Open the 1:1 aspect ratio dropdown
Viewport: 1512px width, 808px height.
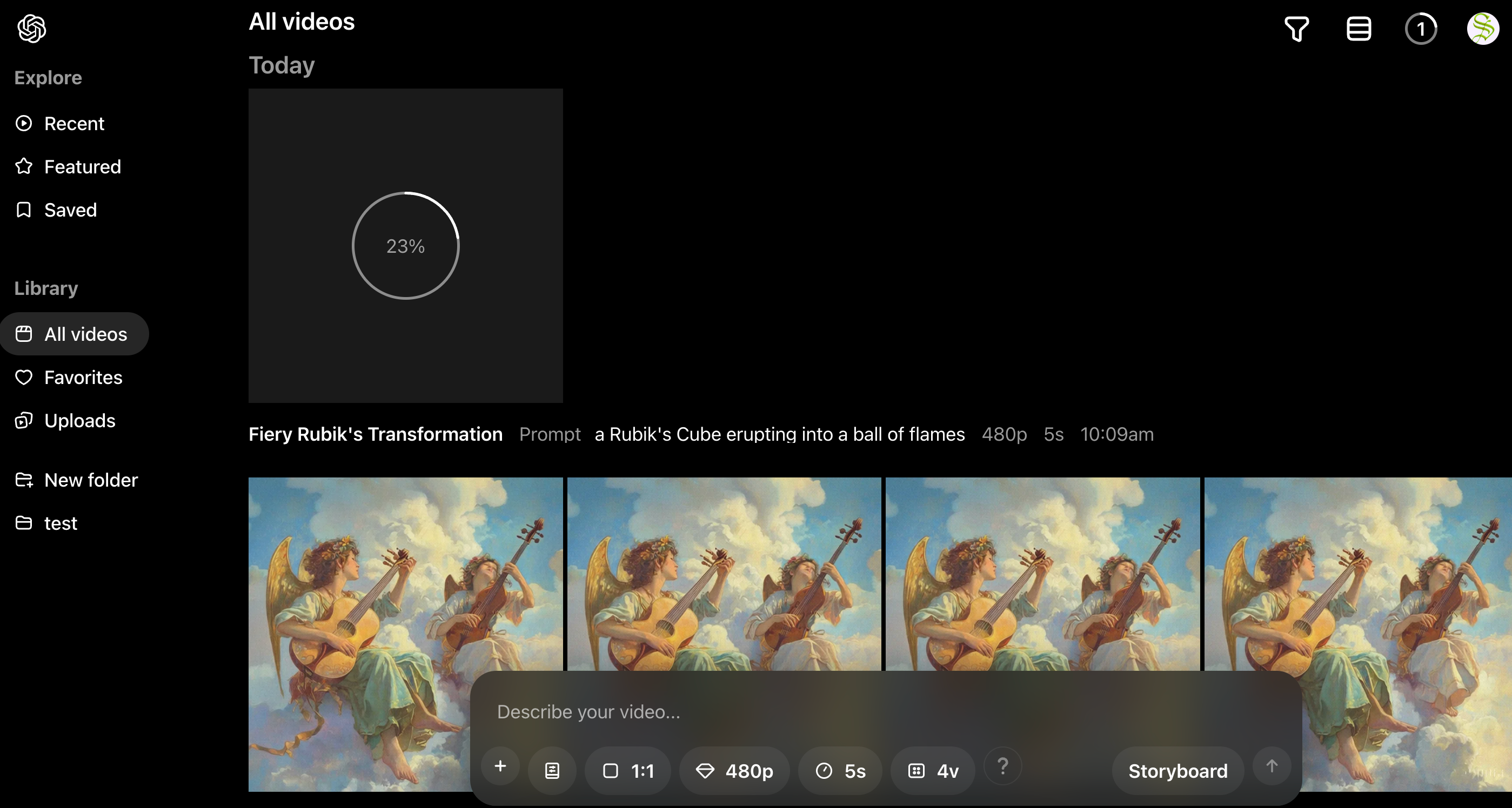pyautogui.click(x=628, y=770)
